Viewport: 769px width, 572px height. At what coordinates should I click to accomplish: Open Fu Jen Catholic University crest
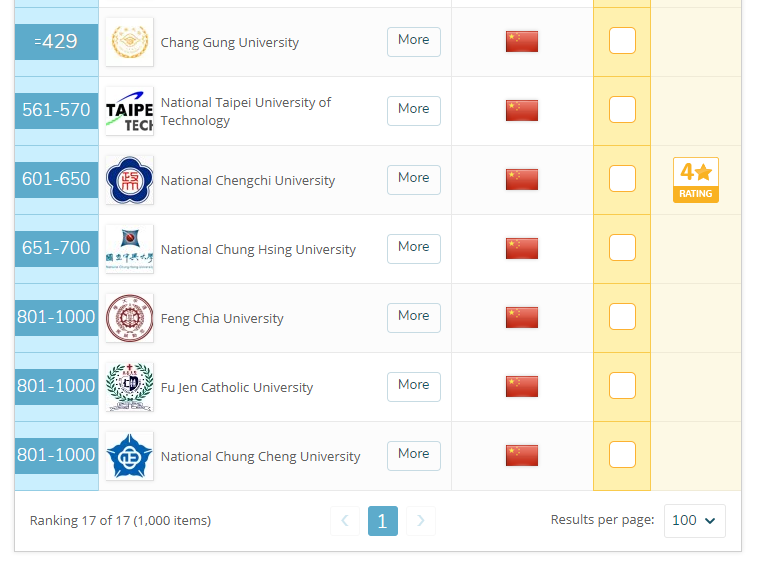click(x=129, y=387)
